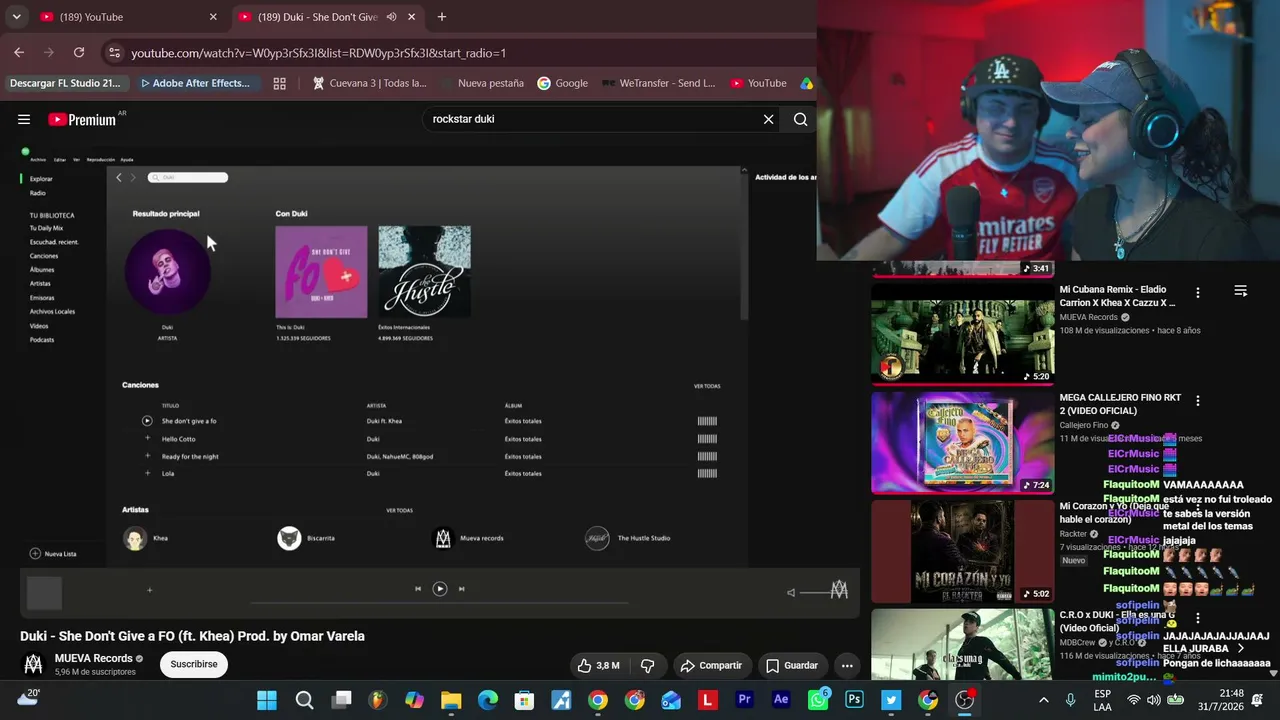Open Adobe Photoshop from the taskbar
The height and width of the screenshot is (720, 1280).
coord(854,700)
